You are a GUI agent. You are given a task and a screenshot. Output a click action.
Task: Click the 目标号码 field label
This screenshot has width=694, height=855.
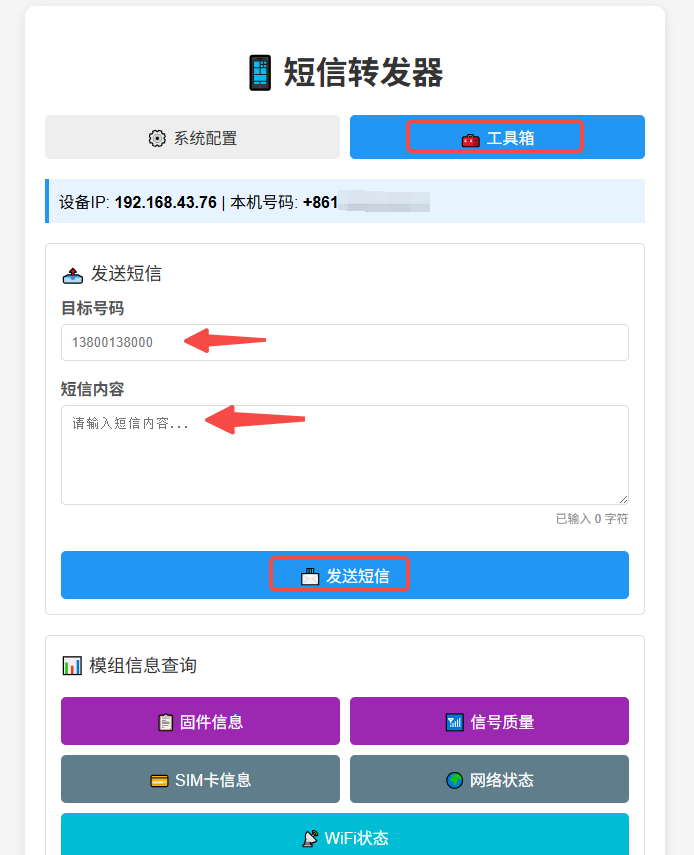click(x=92, y=308)
